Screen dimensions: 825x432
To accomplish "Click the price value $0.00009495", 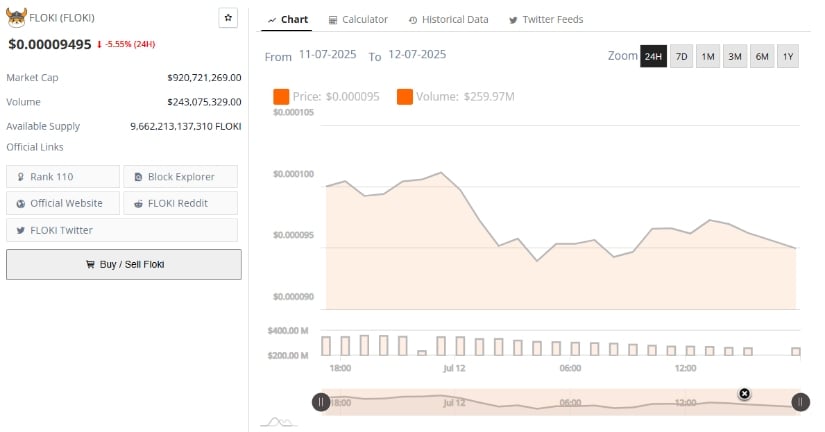I will (50, 44).
